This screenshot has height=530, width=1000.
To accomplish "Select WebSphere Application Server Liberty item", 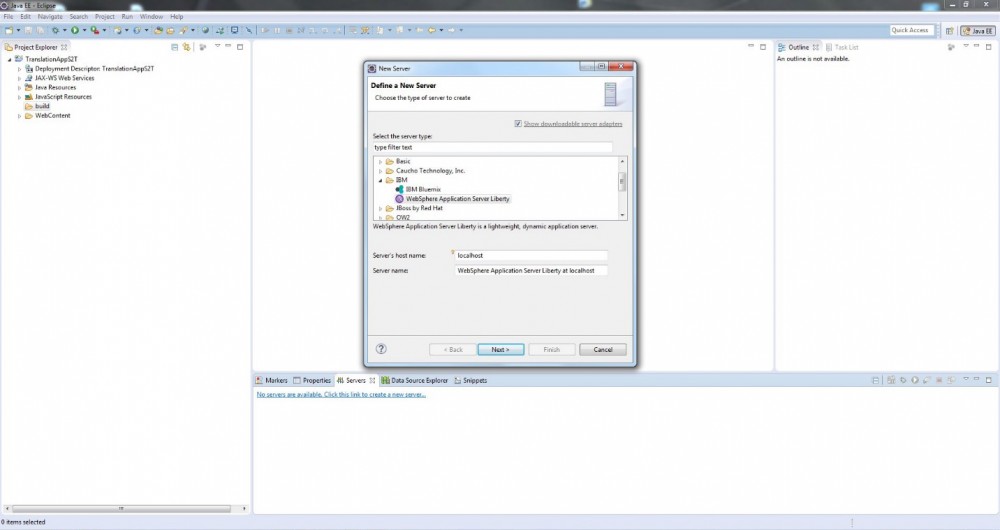I will 457,199.
